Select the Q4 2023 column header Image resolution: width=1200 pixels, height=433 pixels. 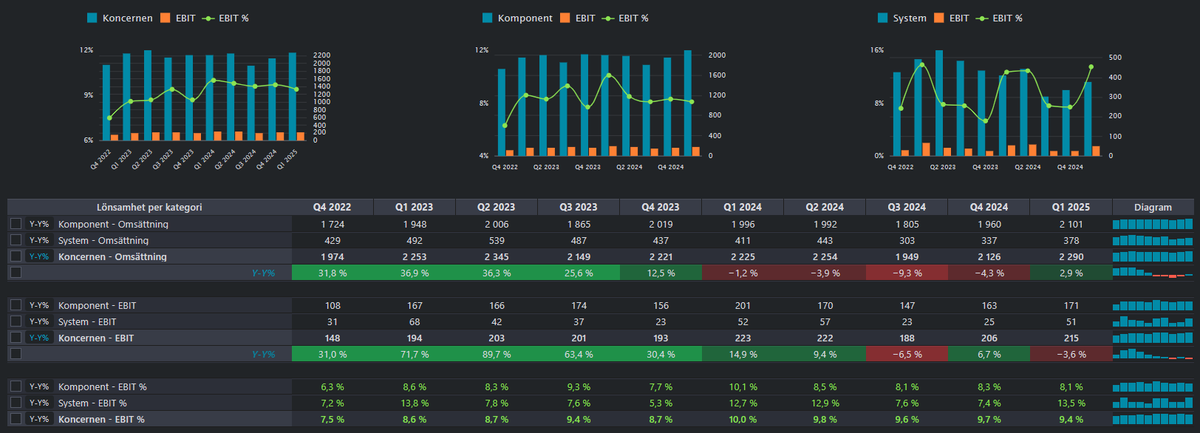coord(660,208)
